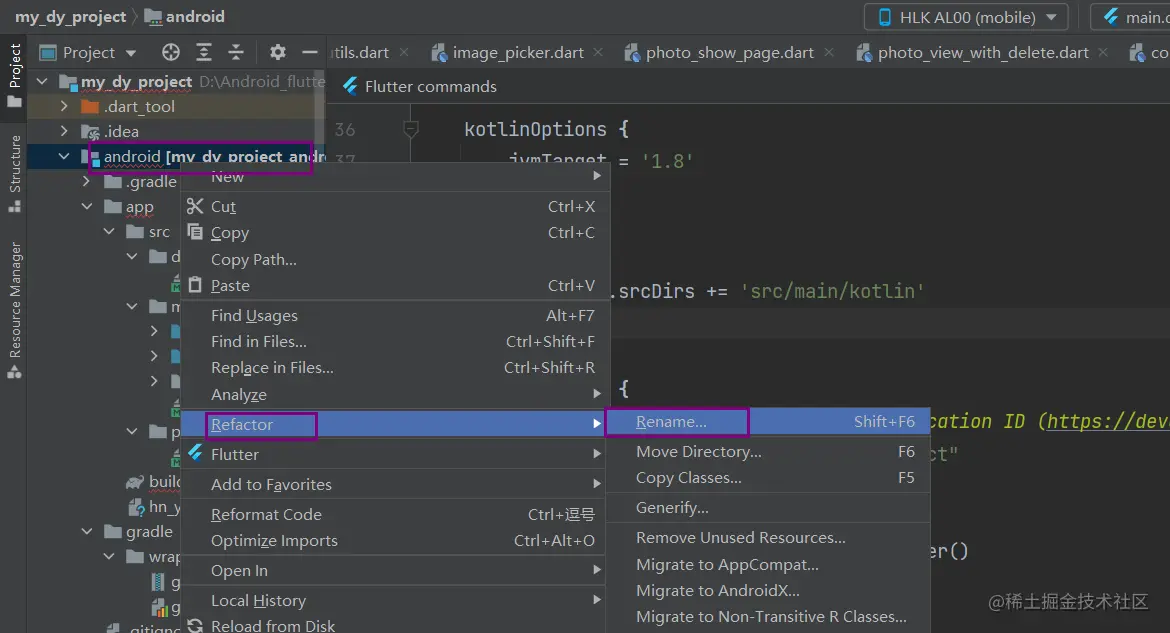The image size is (1170, 633).
Task: Switch to the photo_show_page.dart tab
Action: click(x=729, y=53)
